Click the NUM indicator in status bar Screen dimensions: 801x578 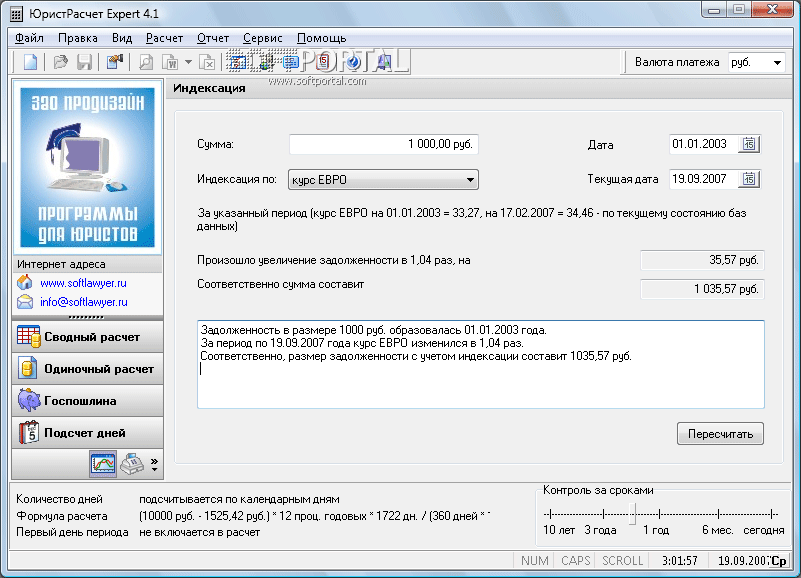point(534,561)
